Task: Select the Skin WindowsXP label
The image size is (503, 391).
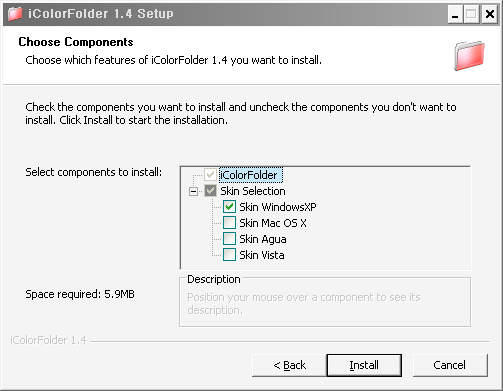Action: coord(278,207)
